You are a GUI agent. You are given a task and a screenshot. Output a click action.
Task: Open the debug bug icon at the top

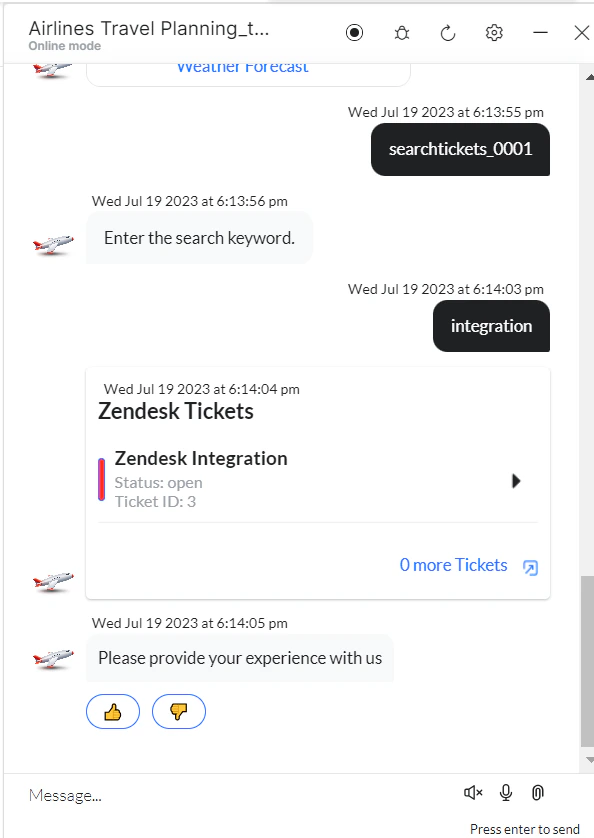tap(401, 32)
